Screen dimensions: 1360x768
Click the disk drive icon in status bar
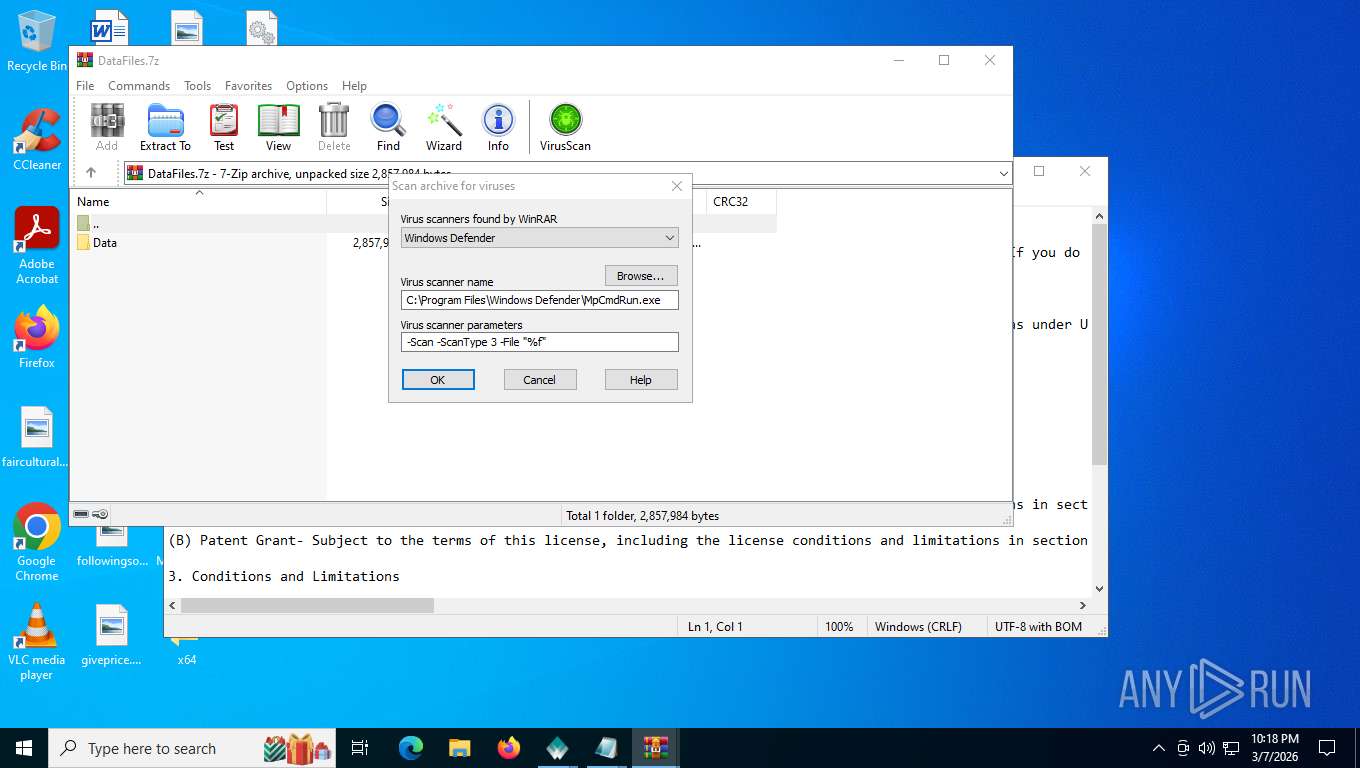pyautogui.click(x=81, y=514)
